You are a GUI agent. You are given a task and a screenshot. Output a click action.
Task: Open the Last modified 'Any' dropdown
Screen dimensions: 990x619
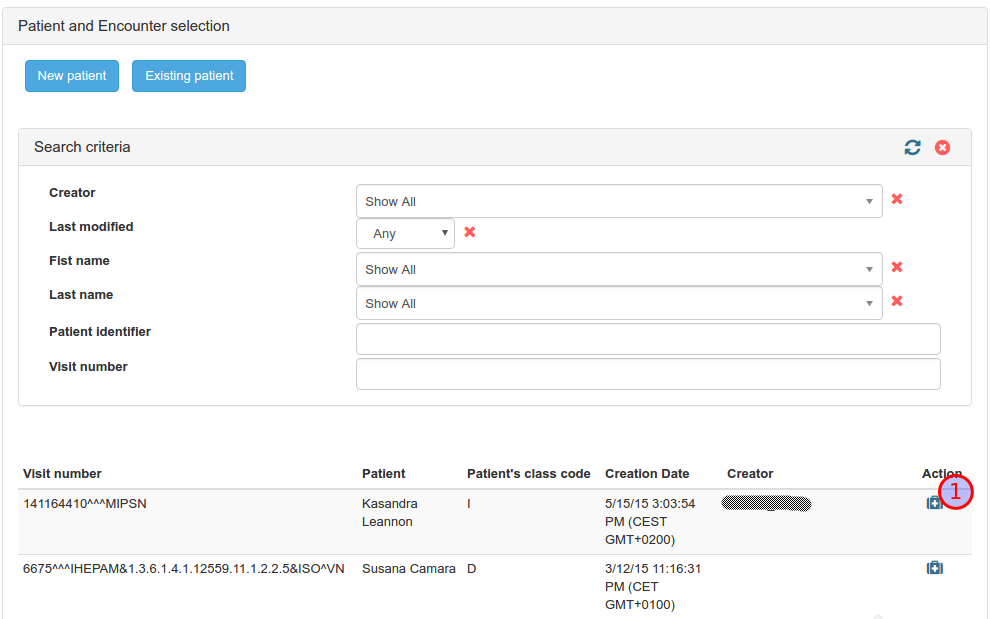(405, 234)
